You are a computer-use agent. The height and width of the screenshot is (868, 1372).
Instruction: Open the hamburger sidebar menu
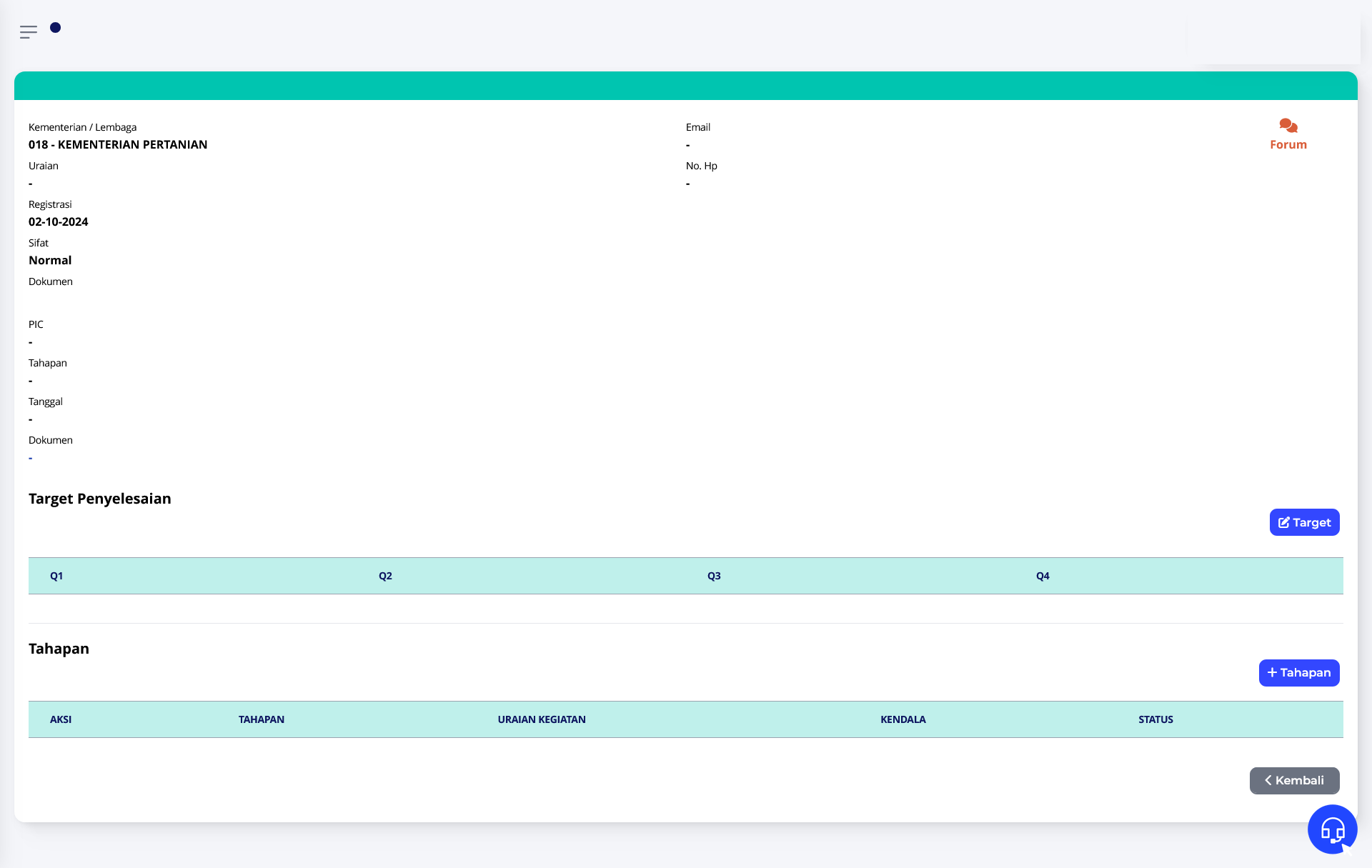29,32
